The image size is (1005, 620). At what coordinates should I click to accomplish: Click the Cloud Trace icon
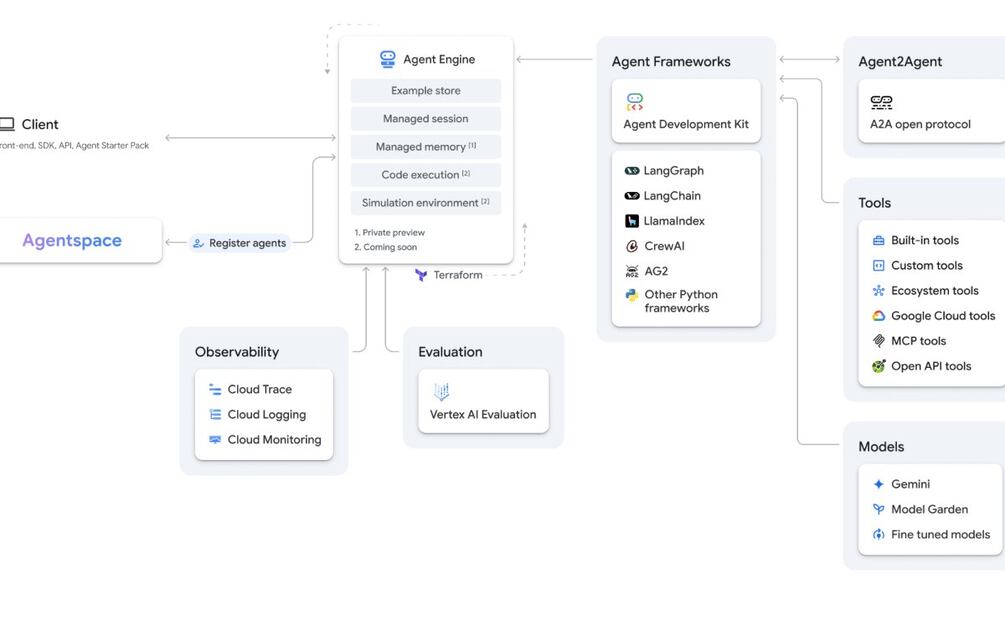pyautogui.click(x=215, y=390)
